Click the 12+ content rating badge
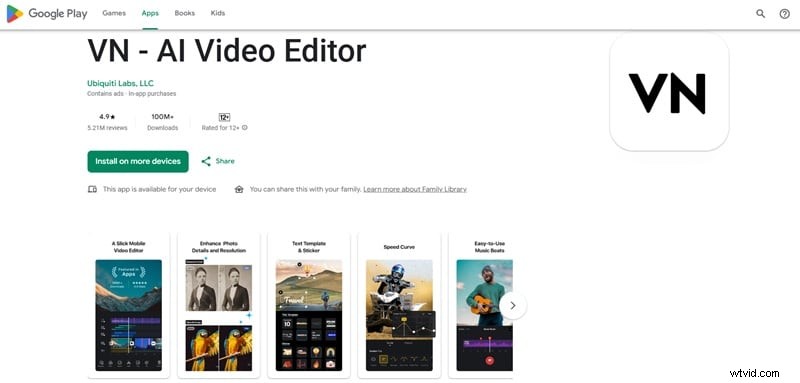 point(224,117)
